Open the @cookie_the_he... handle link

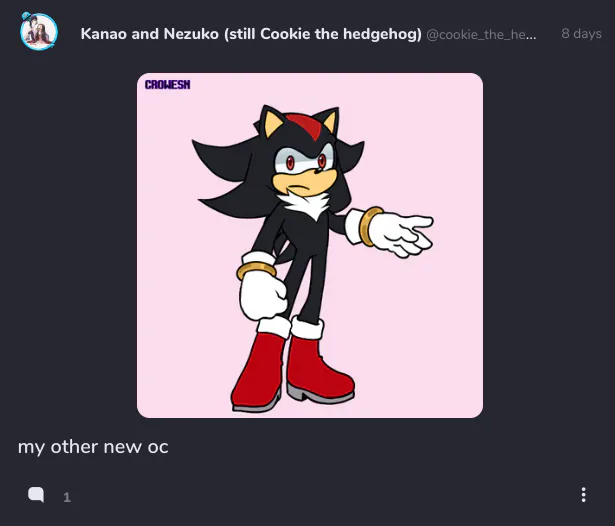pyautogui.click(x=481, y=35)
